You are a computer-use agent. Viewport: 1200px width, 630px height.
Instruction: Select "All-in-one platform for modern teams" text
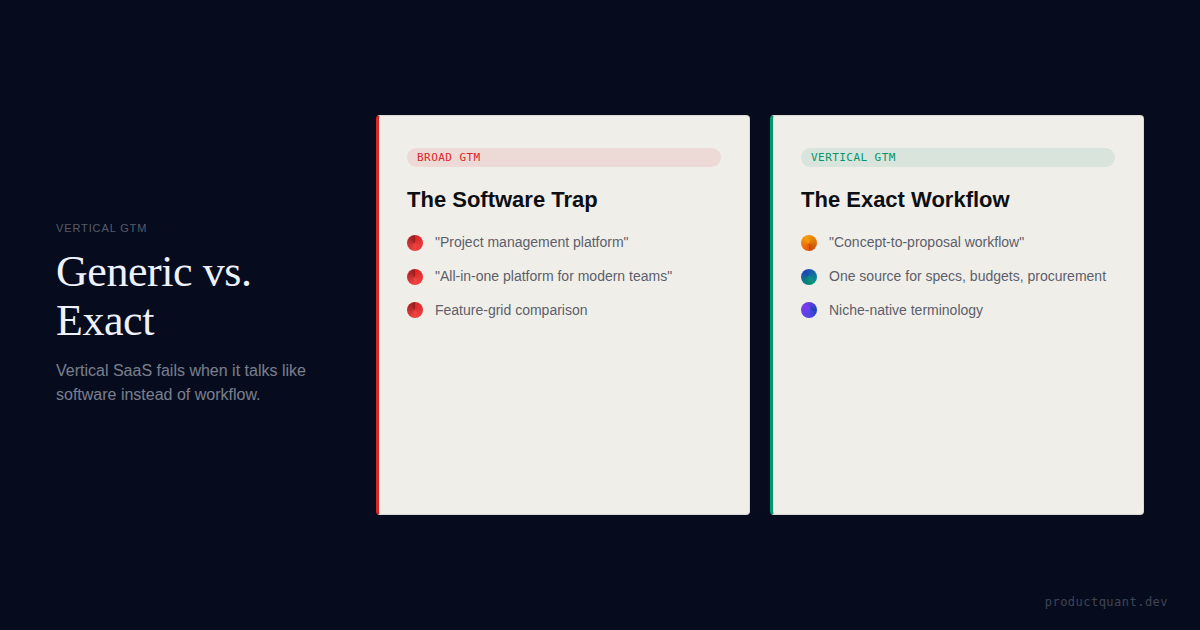coord(553,276)
